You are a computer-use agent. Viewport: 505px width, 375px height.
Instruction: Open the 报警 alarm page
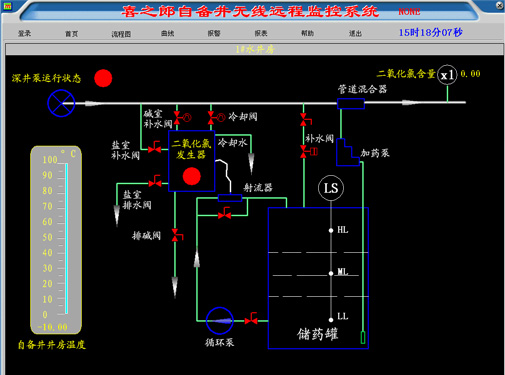tap(214, 33)
